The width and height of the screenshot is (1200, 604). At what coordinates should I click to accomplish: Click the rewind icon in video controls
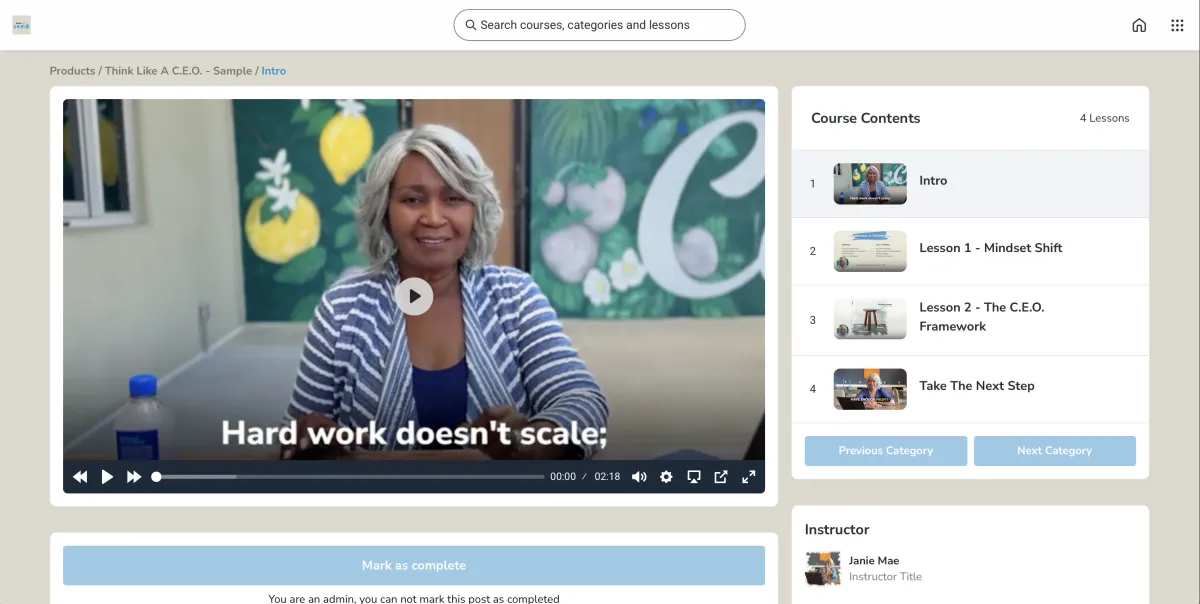click(x=80, y=477)
